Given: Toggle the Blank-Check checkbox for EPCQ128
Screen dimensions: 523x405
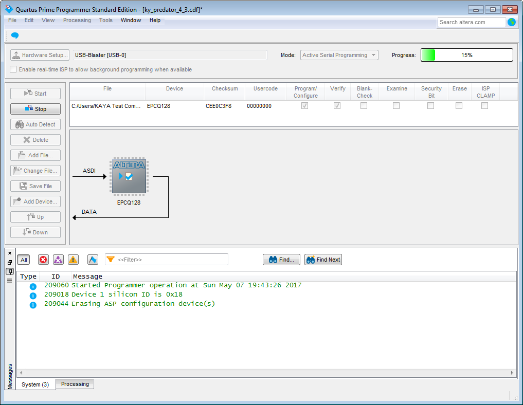Looking at the screenshot, I should point(364,106).
